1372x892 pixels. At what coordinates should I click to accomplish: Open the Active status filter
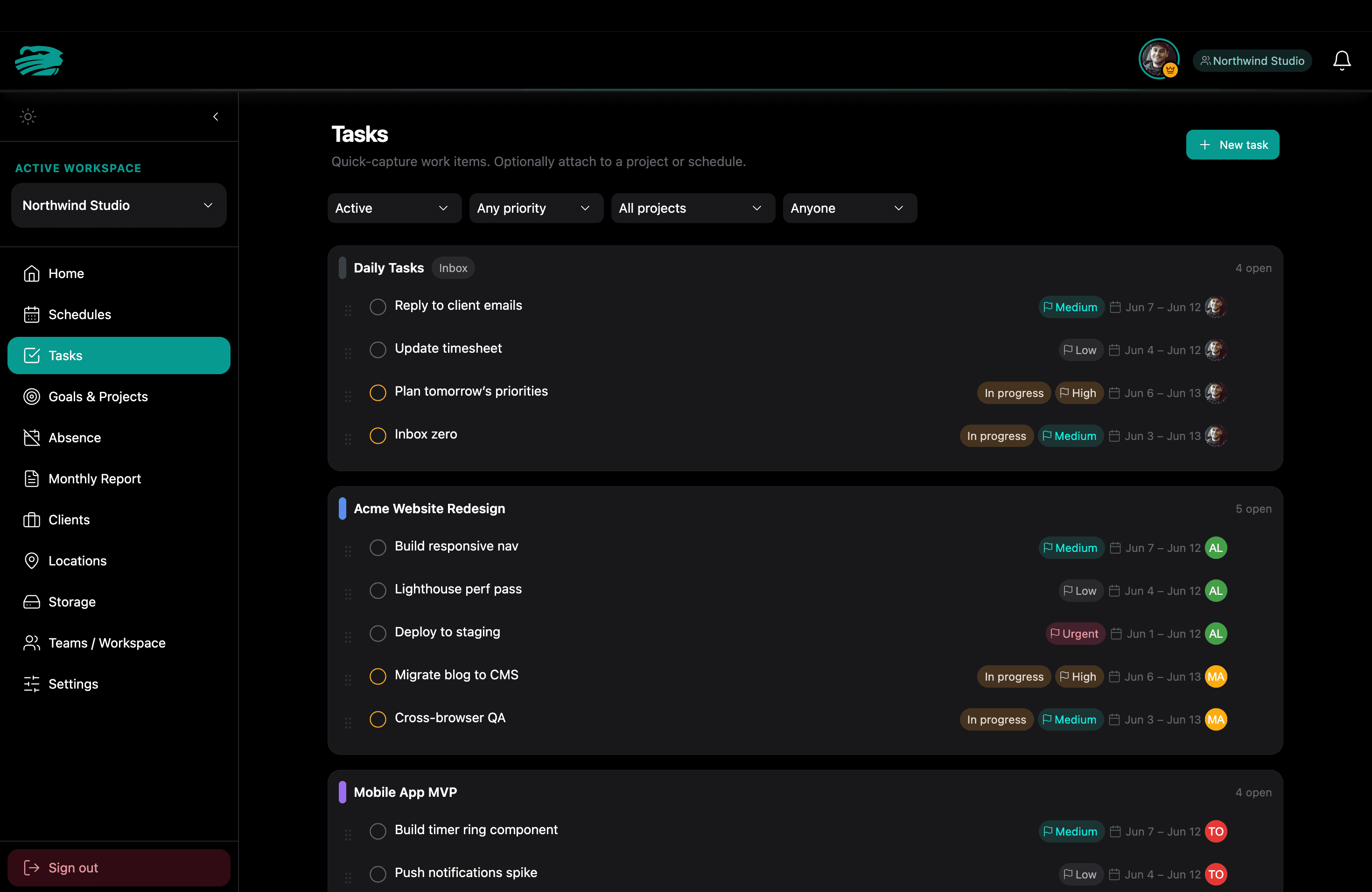tap(394, 208)
